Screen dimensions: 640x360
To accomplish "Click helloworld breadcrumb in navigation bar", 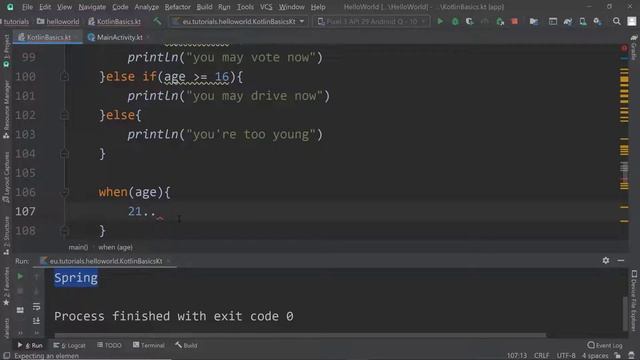I will pyautogui.click(x=58, y=21).
